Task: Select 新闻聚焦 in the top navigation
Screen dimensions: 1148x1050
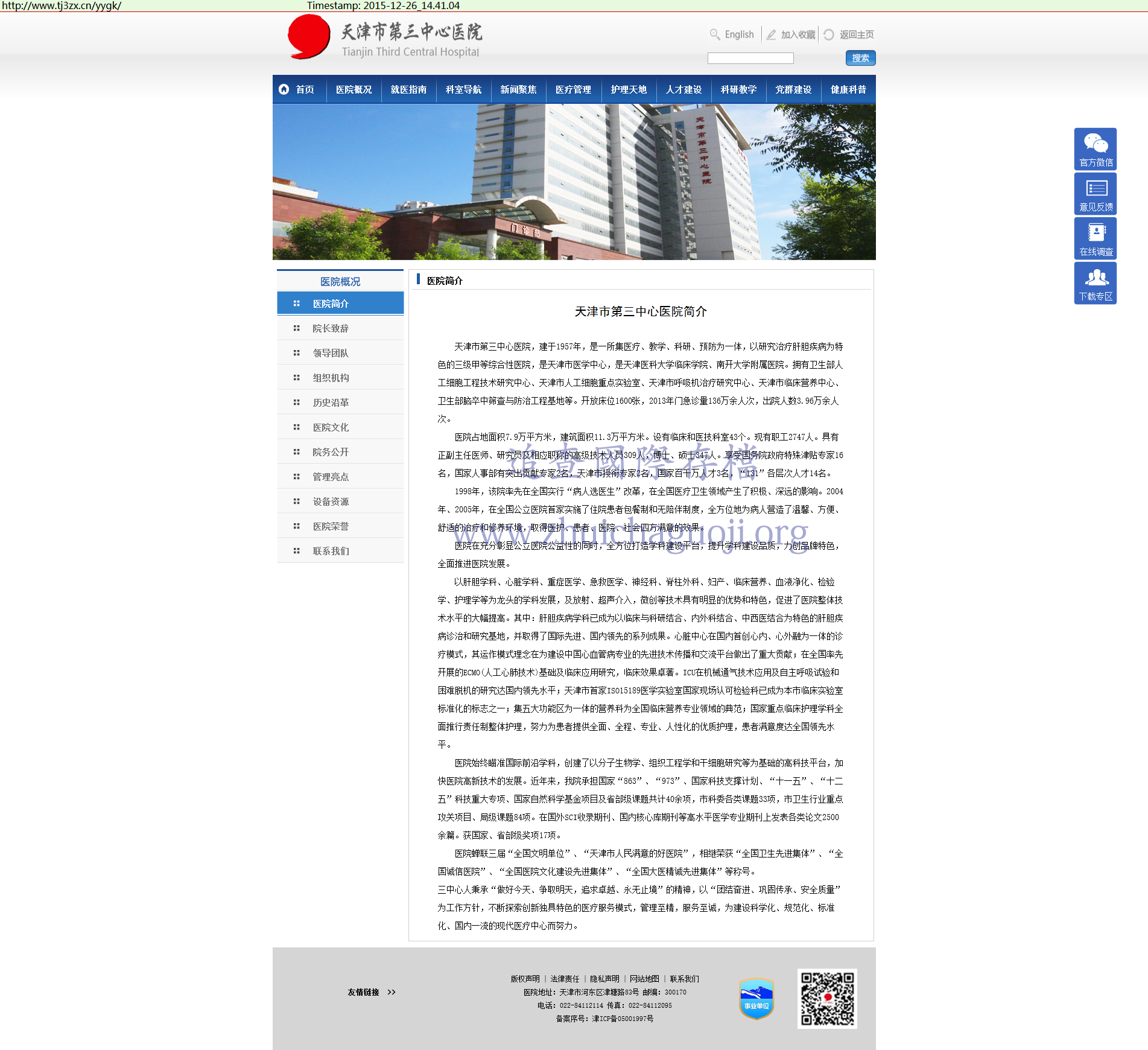Action: pos(518,89)
